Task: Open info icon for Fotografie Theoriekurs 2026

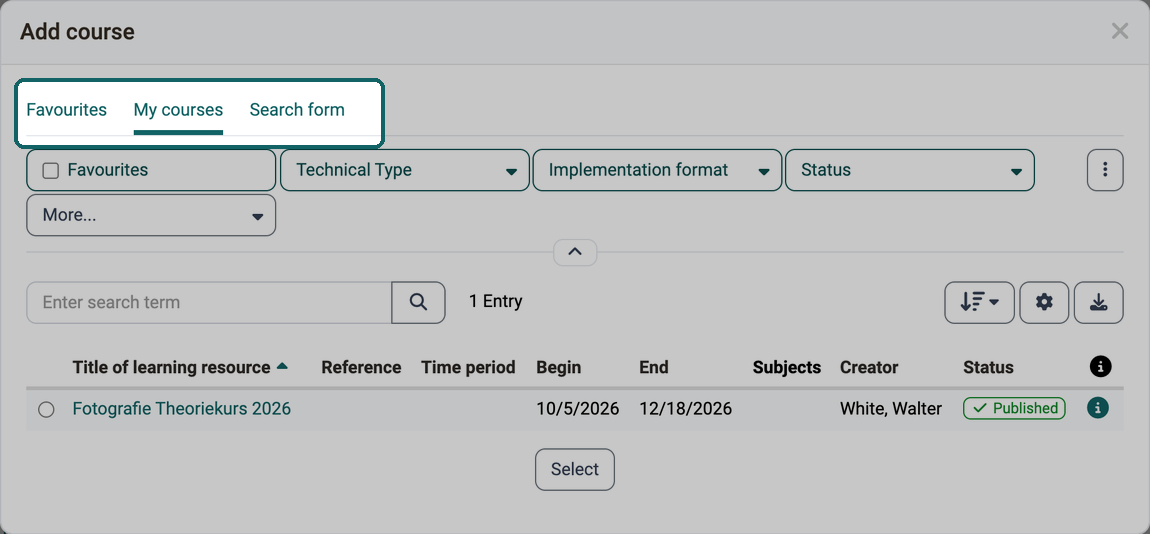Action: pyautogui.click(x=1097, y=408)
